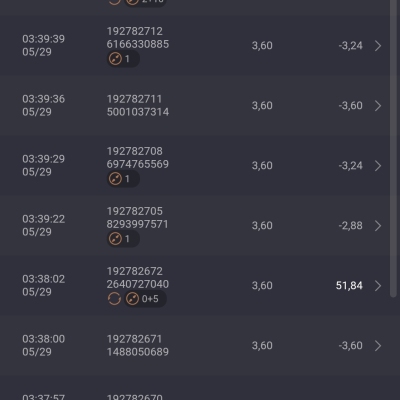Click spin badge icon under 8293997571
Image resolution: width=400 pixels, height=400 pixels.
115,239
